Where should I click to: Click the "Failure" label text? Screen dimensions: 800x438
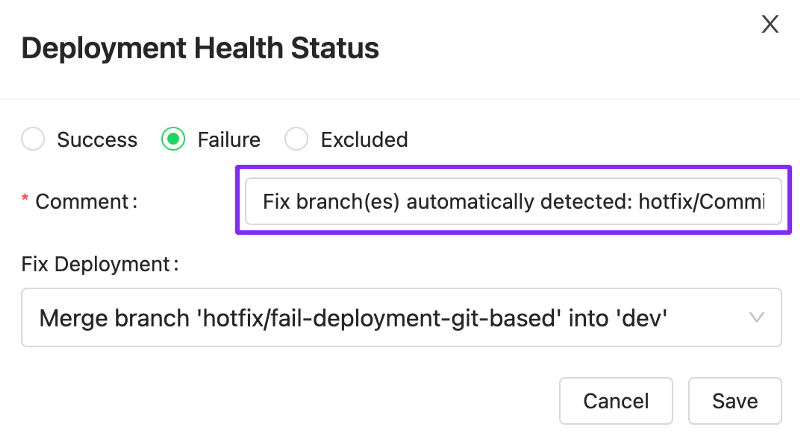[229, 140]
